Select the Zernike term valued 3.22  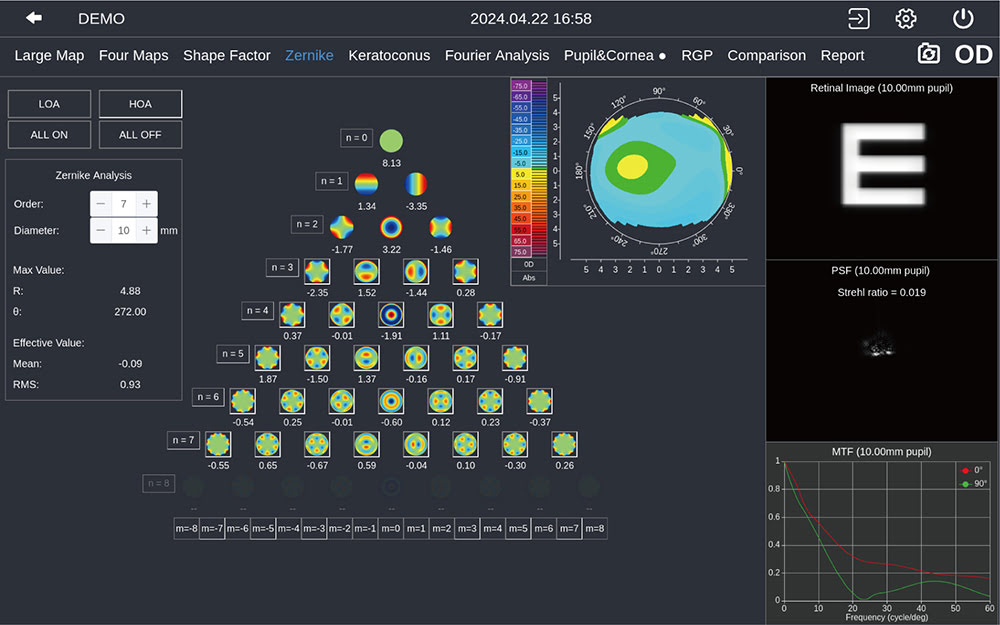point(391,227)
